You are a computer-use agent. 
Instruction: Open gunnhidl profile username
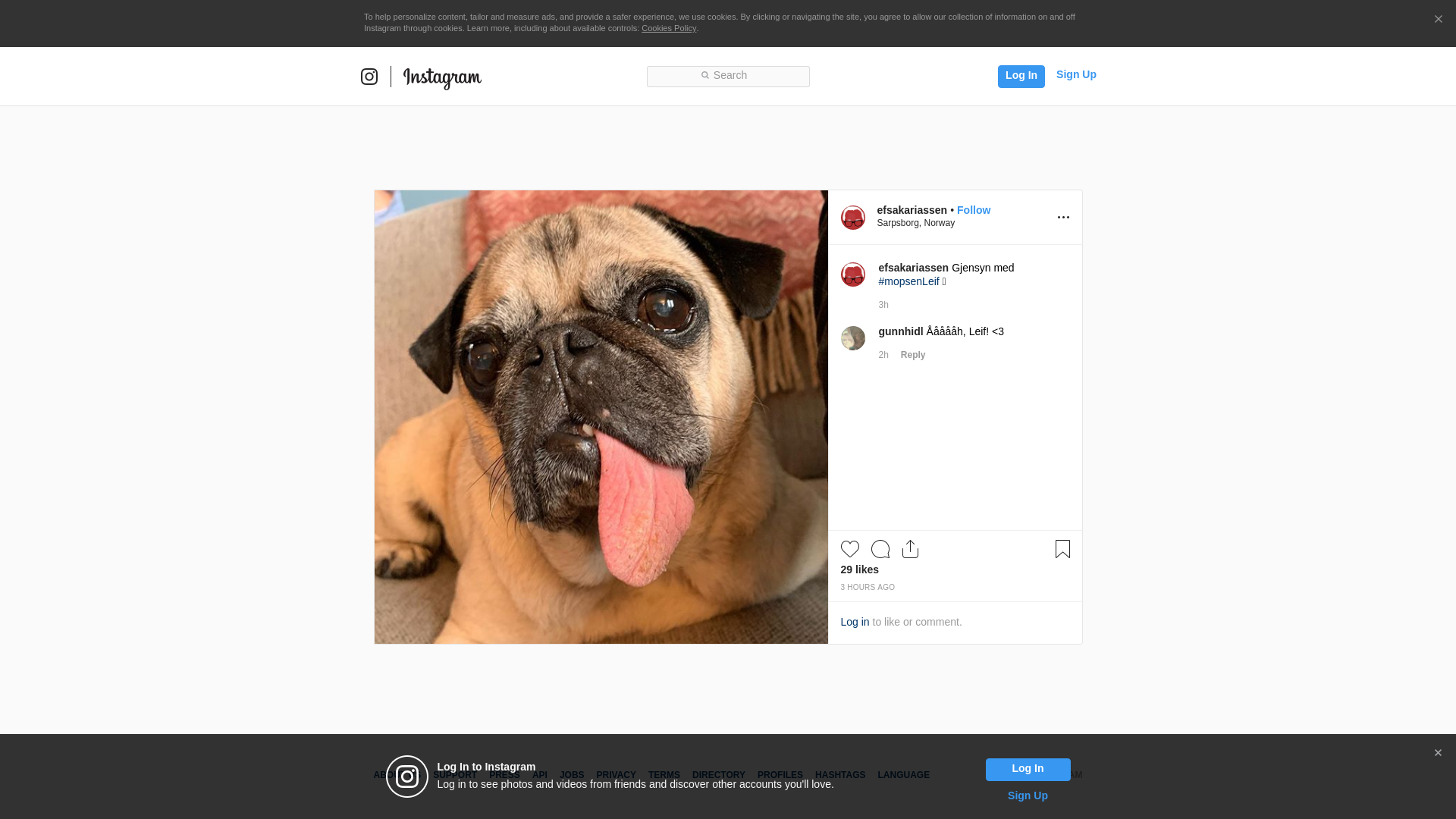900,331
